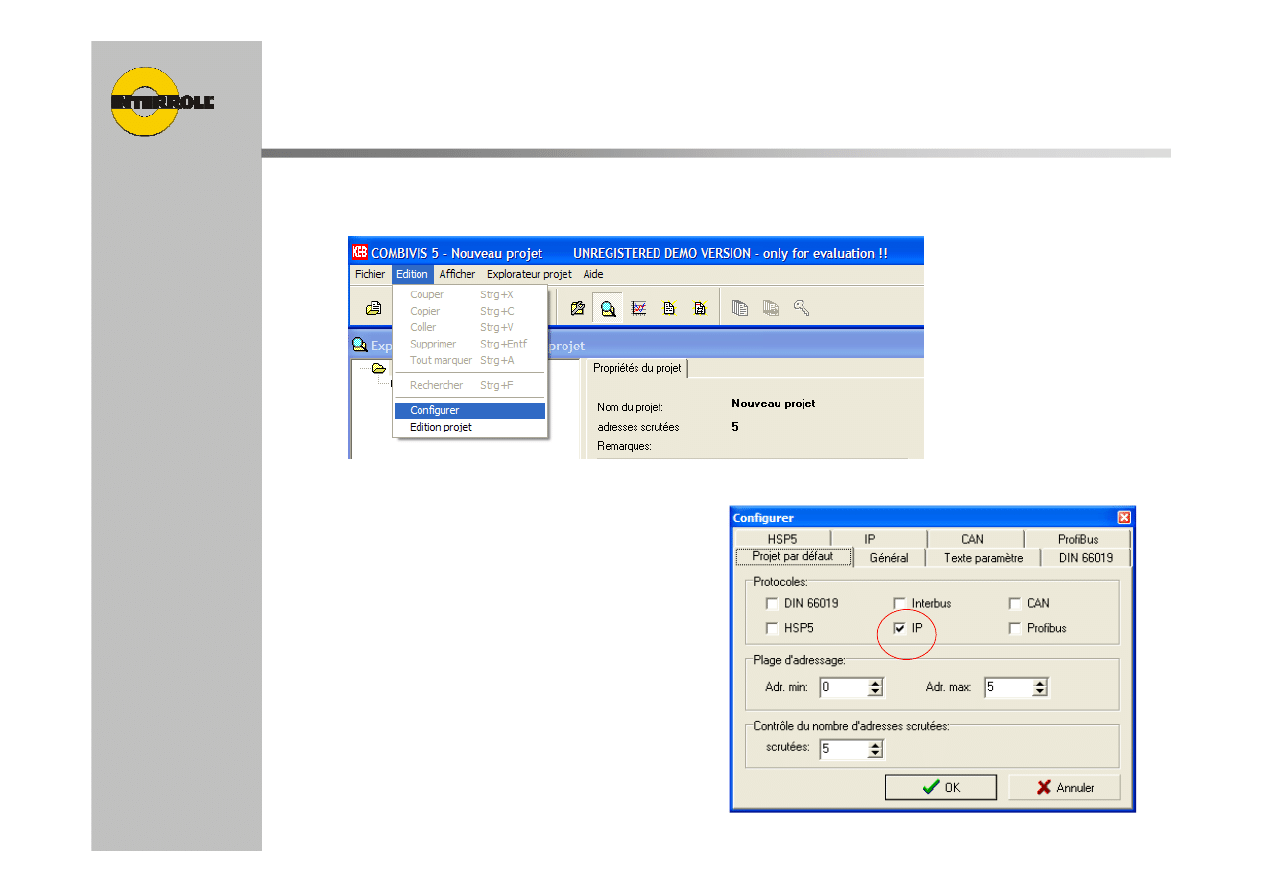The height and width of the screenshot is (893, 1263).
Task: Switch to the Général tab
Action: [888, 558]
